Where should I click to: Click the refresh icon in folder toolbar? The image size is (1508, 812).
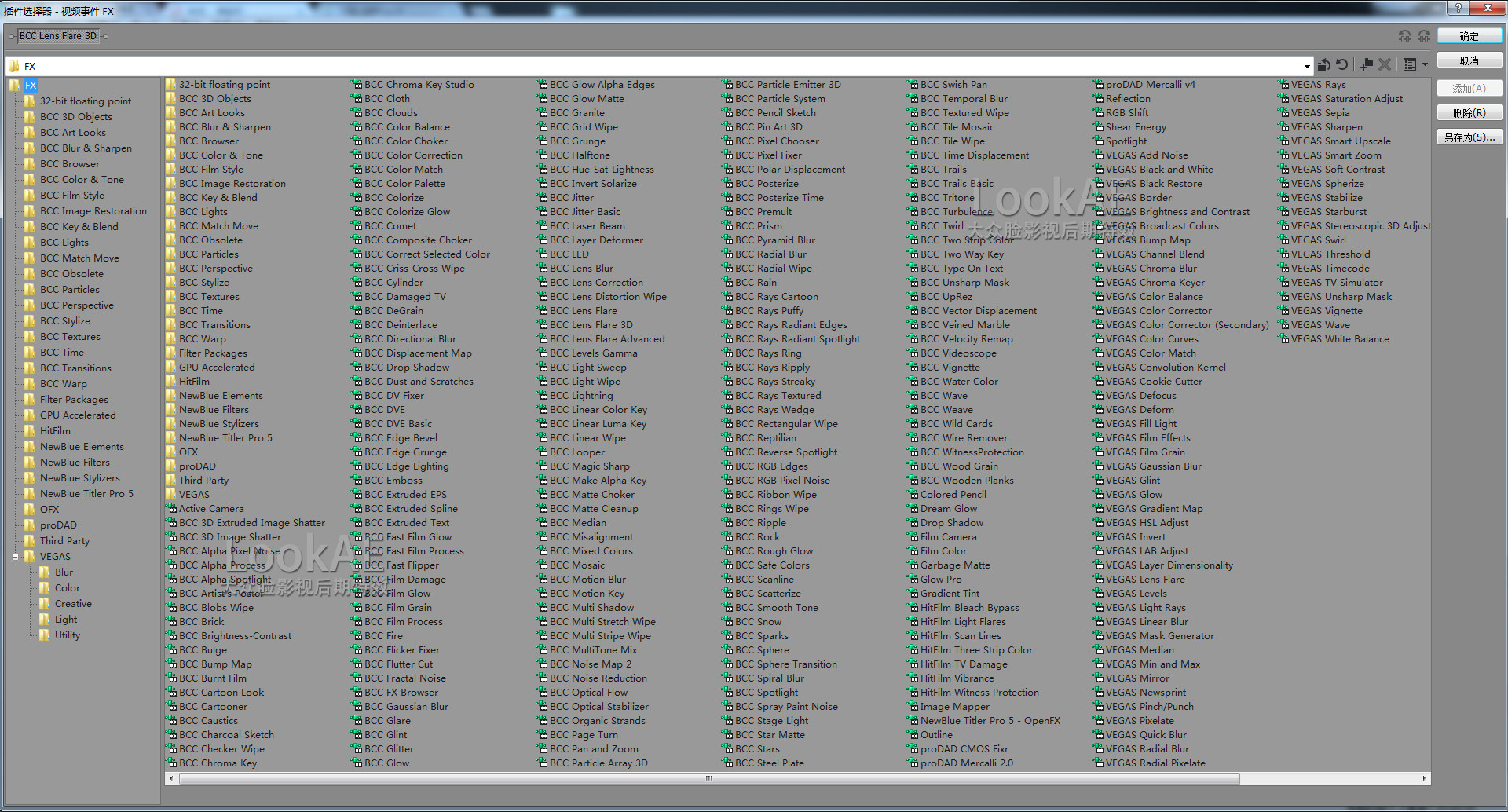[x=1342, y=65]
